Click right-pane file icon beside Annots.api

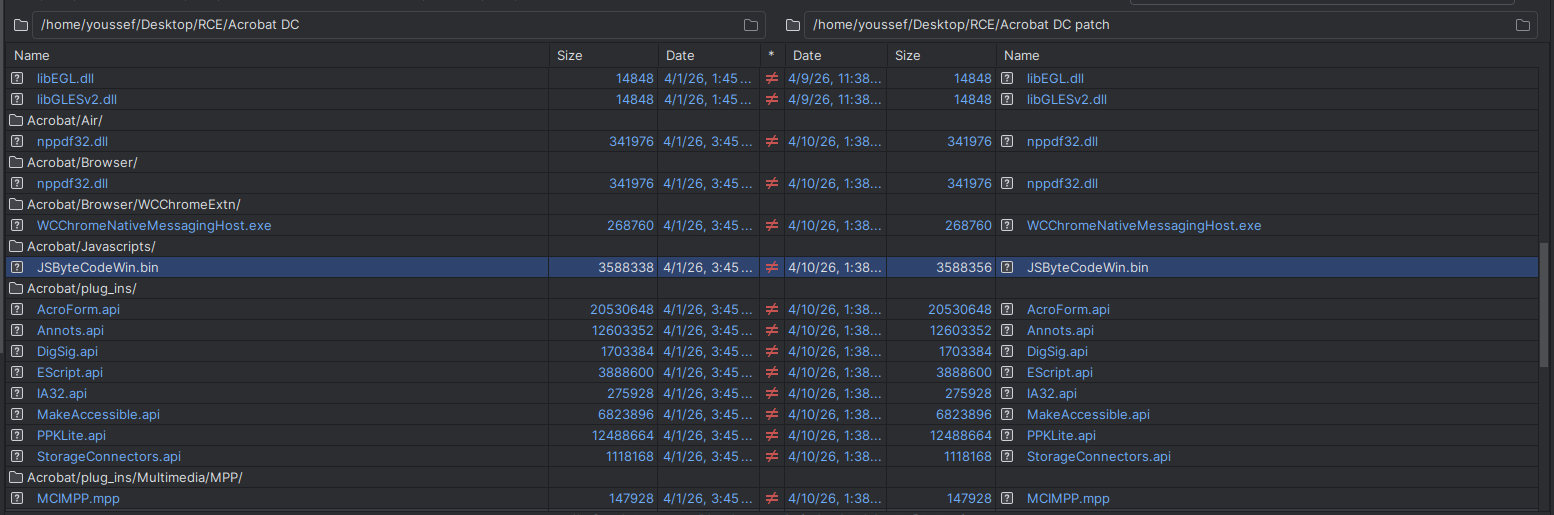point(1007,330)
